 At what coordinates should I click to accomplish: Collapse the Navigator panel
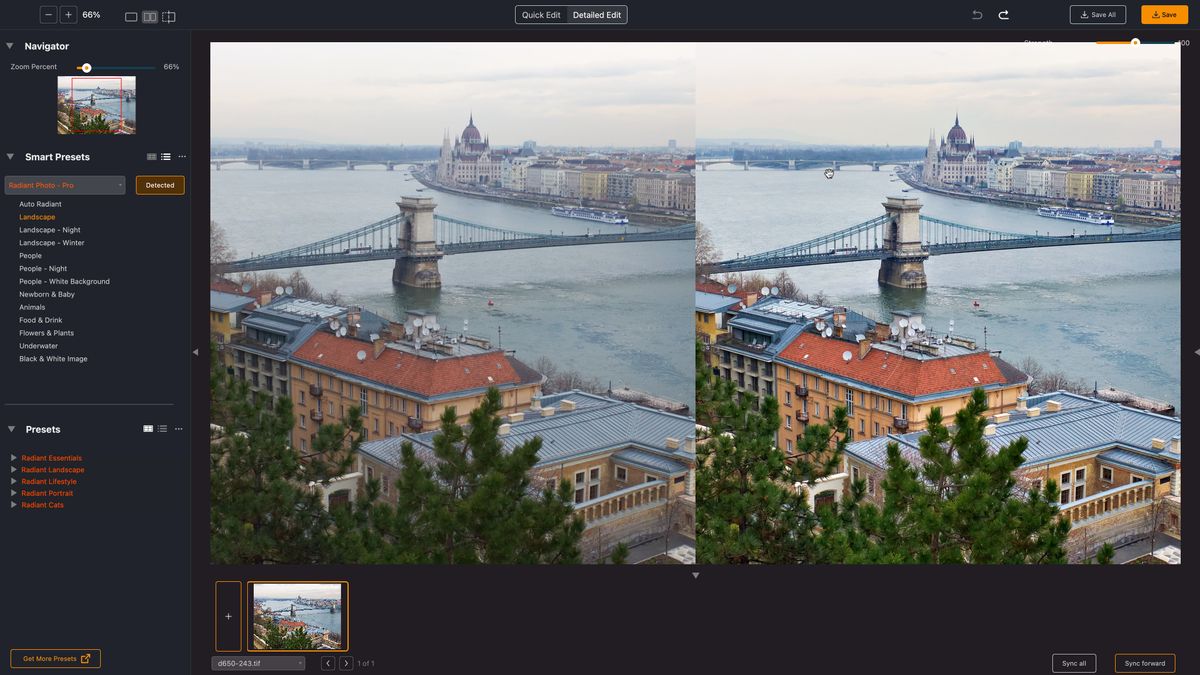11,45
